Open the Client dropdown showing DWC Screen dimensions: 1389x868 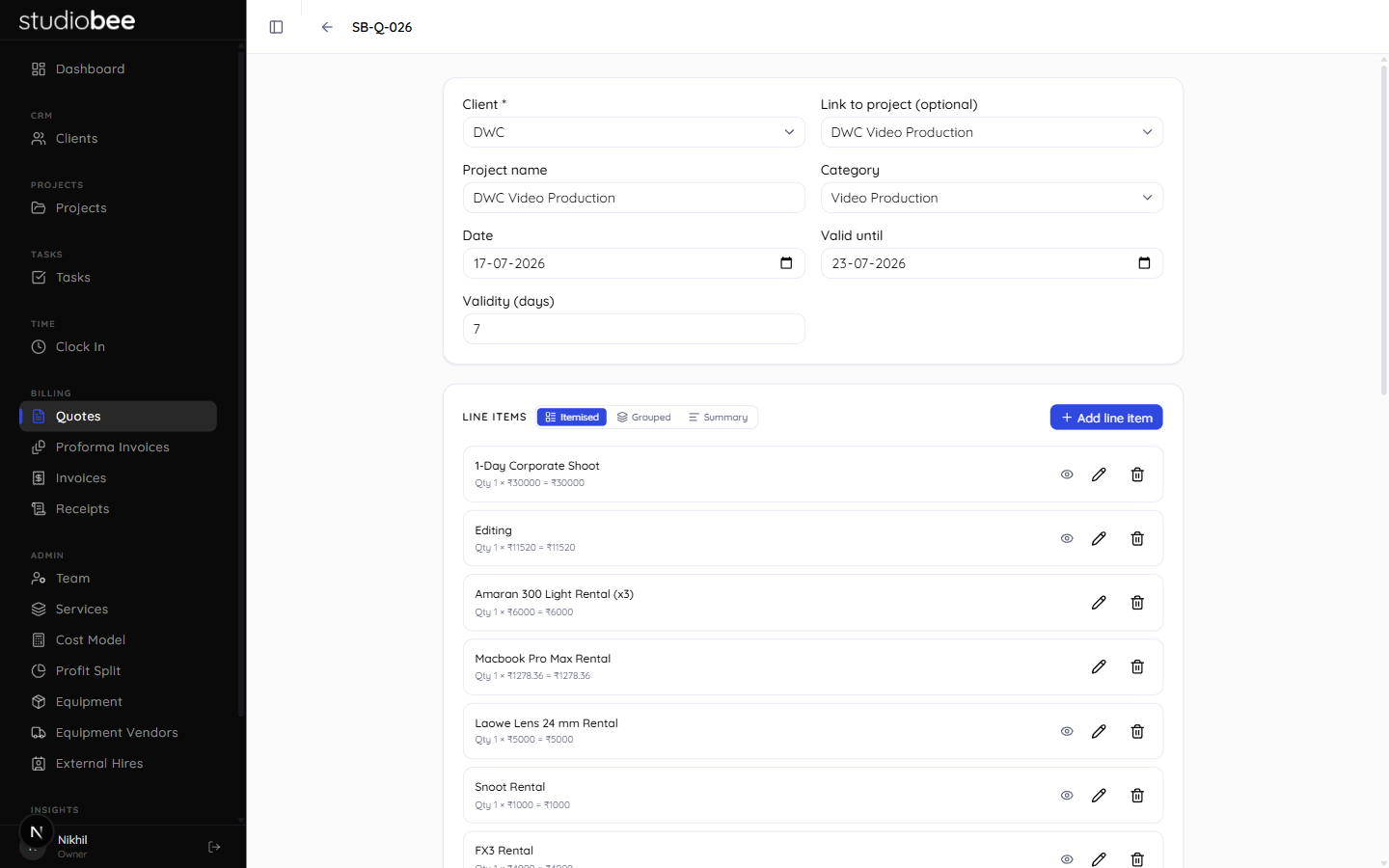click(x=634, y=132)
